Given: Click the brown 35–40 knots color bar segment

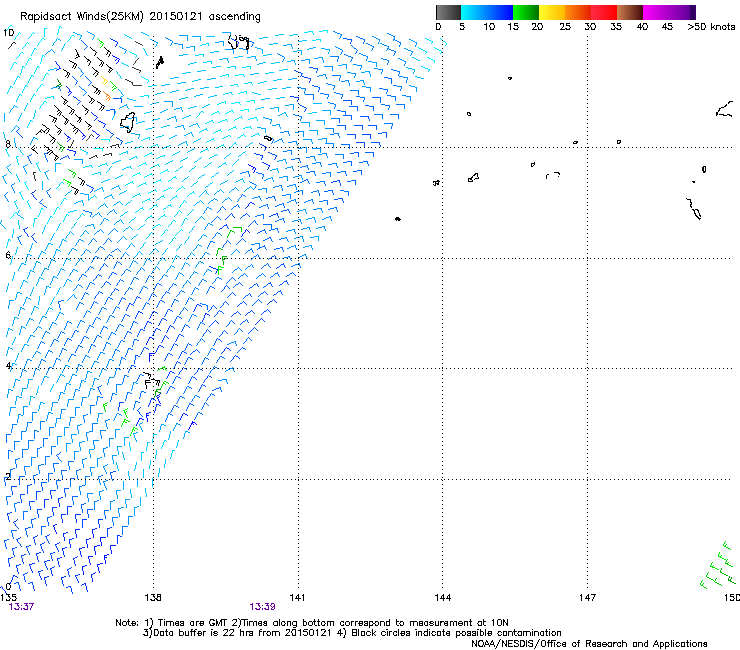Looking at the screenshot, I should pos(630,12).
